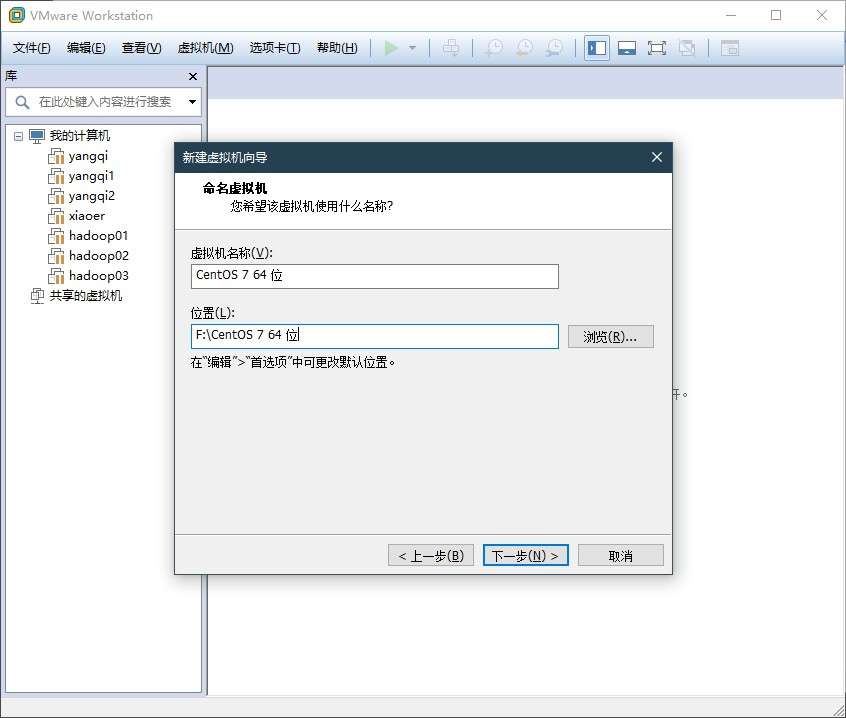Close the 新建虚拟机向导 dialog
846x718 pixels.
(x=657, y=157)
